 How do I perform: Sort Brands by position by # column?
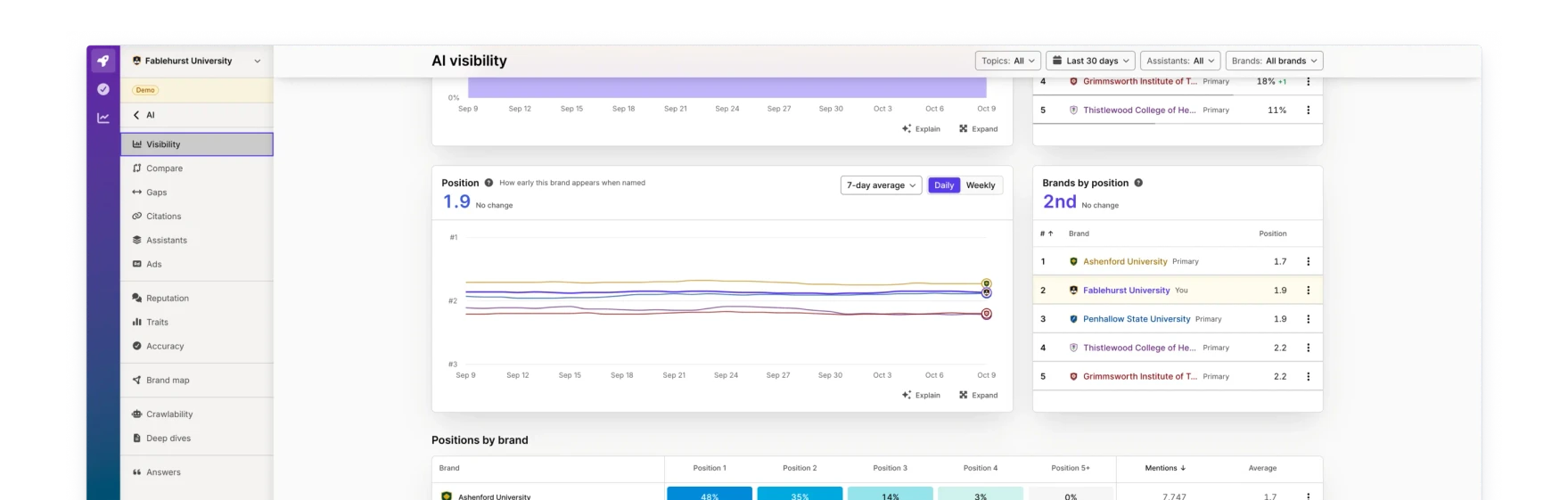[1047, 234]
